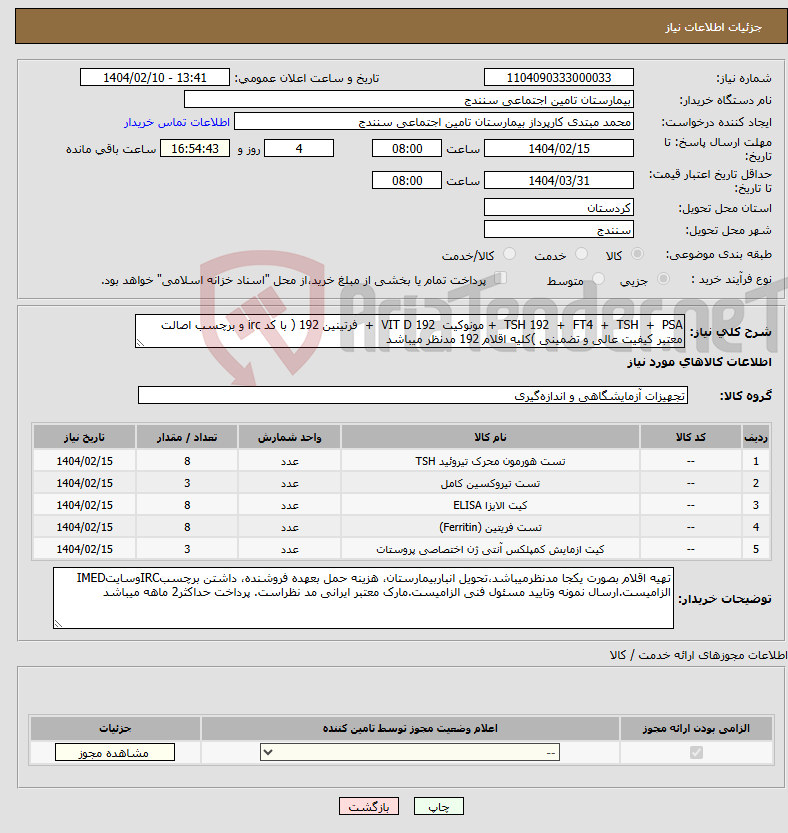
Task: Expand the supplier license status dropdown
Action: (x=410, y=752)
